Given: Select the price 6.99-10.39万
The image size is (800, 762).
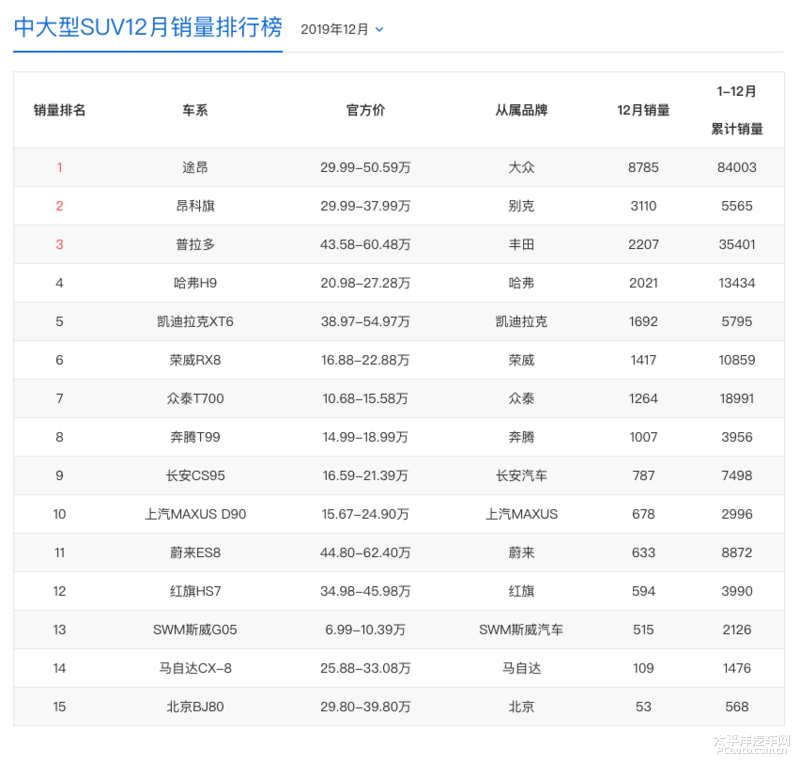Looking at the screenshot, I should (365, 629).
